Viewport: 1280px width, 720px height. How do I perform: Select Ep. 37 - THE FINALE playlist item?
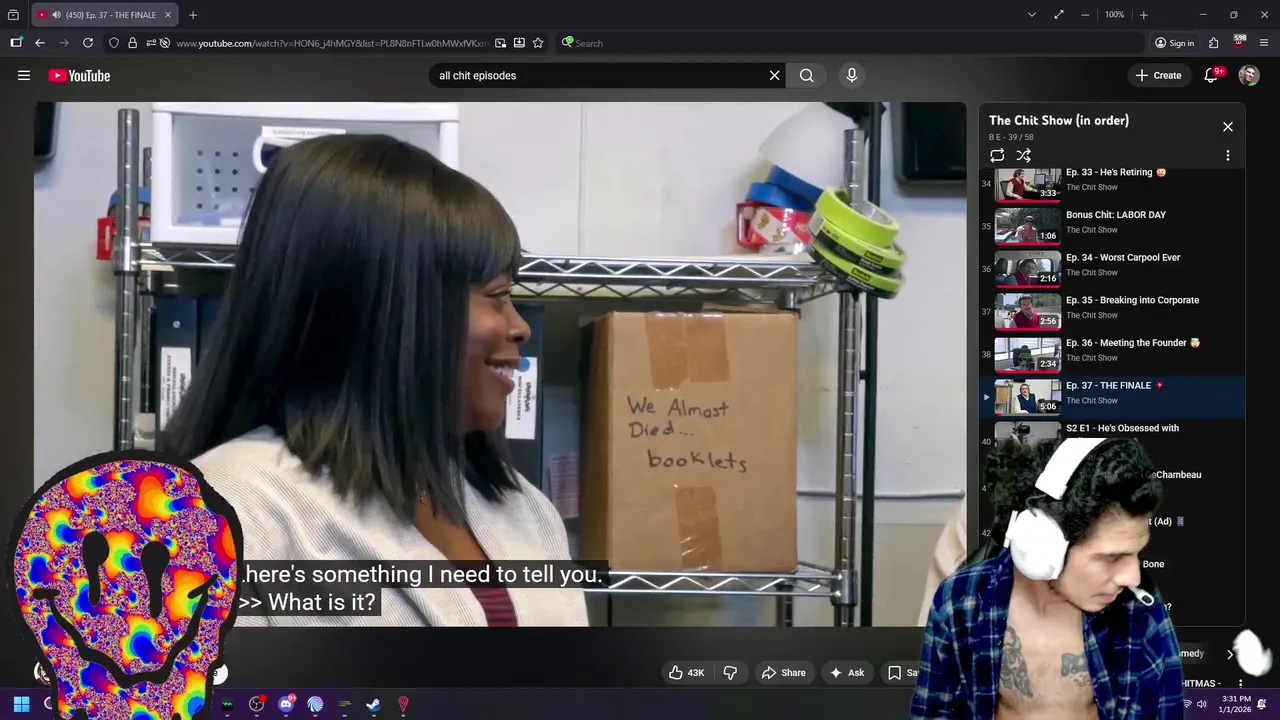point(1112,396)
